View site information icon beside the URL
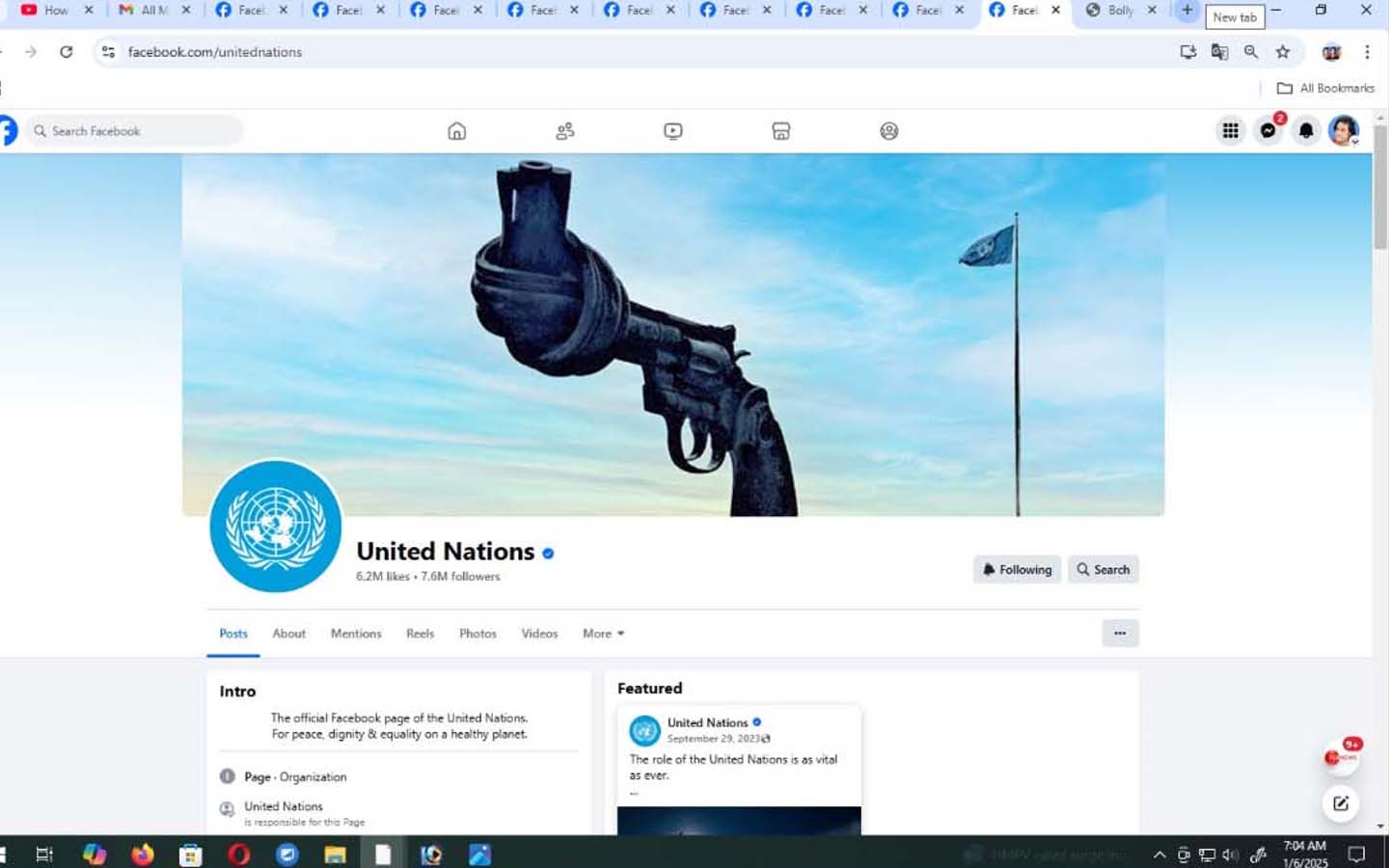1389x868 pixels. click(x=108, y=52)
